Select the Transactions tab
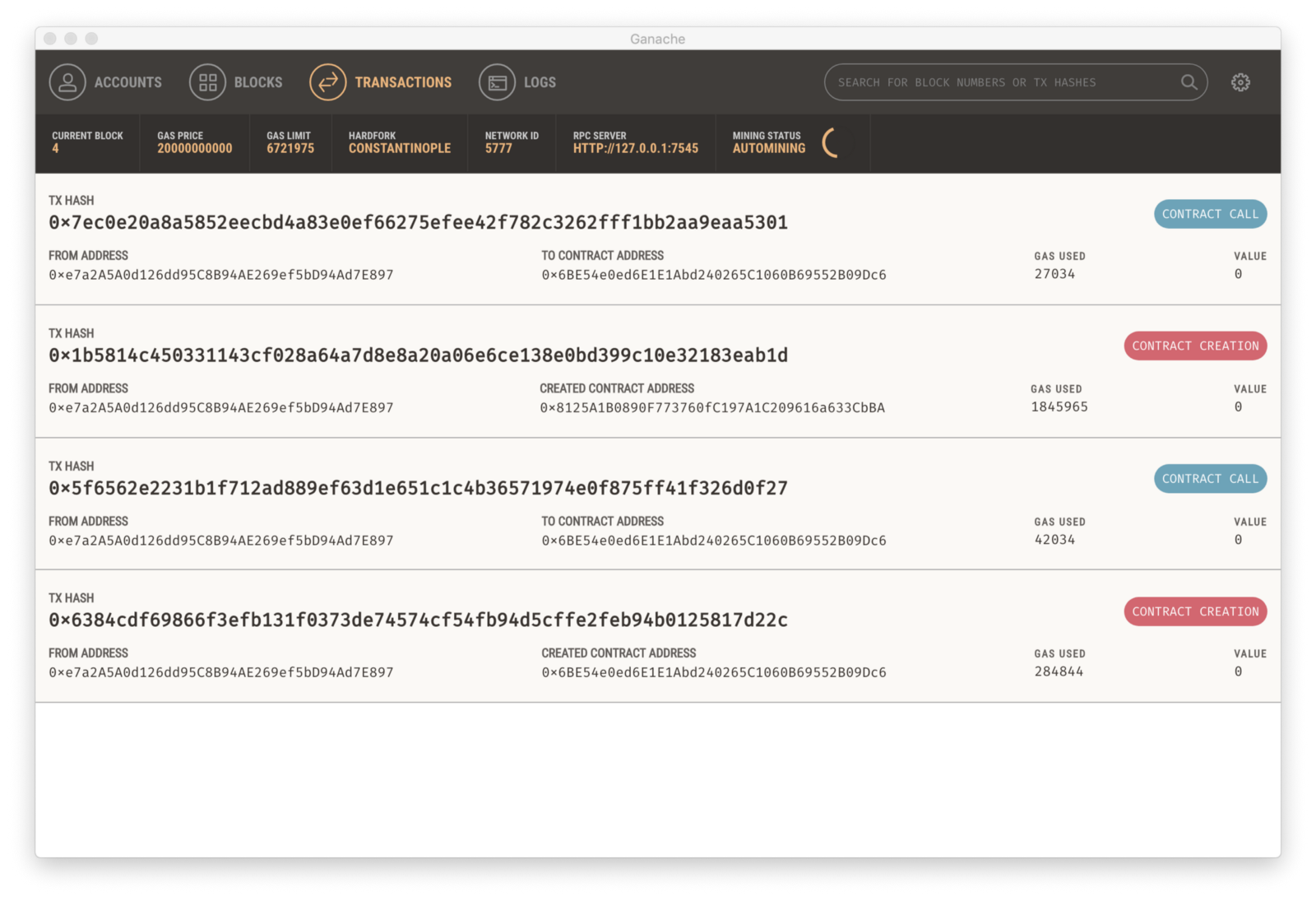The width and height of the screenshot is (1316, 901). (x=381, y=82)
